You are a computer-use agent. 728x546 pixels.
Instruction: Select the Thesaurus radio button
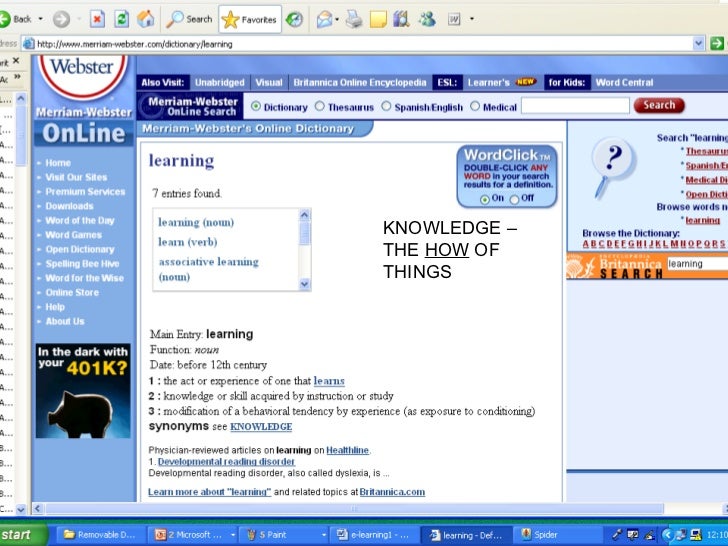click(319, 106)
